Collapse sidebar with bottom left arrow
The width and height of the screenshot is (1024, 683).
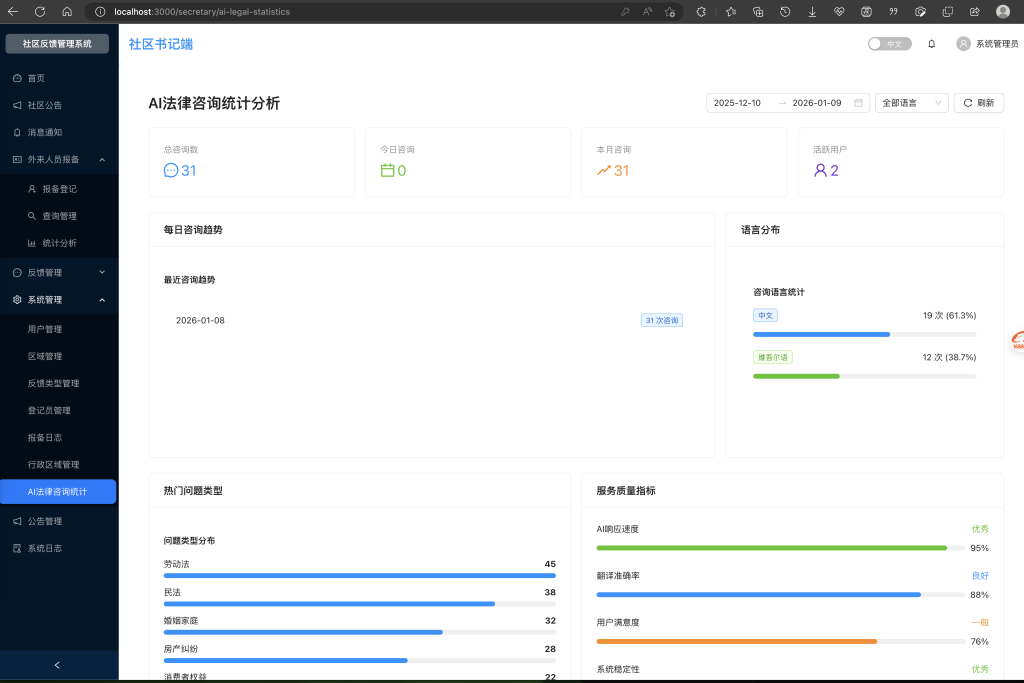point(57,665)
